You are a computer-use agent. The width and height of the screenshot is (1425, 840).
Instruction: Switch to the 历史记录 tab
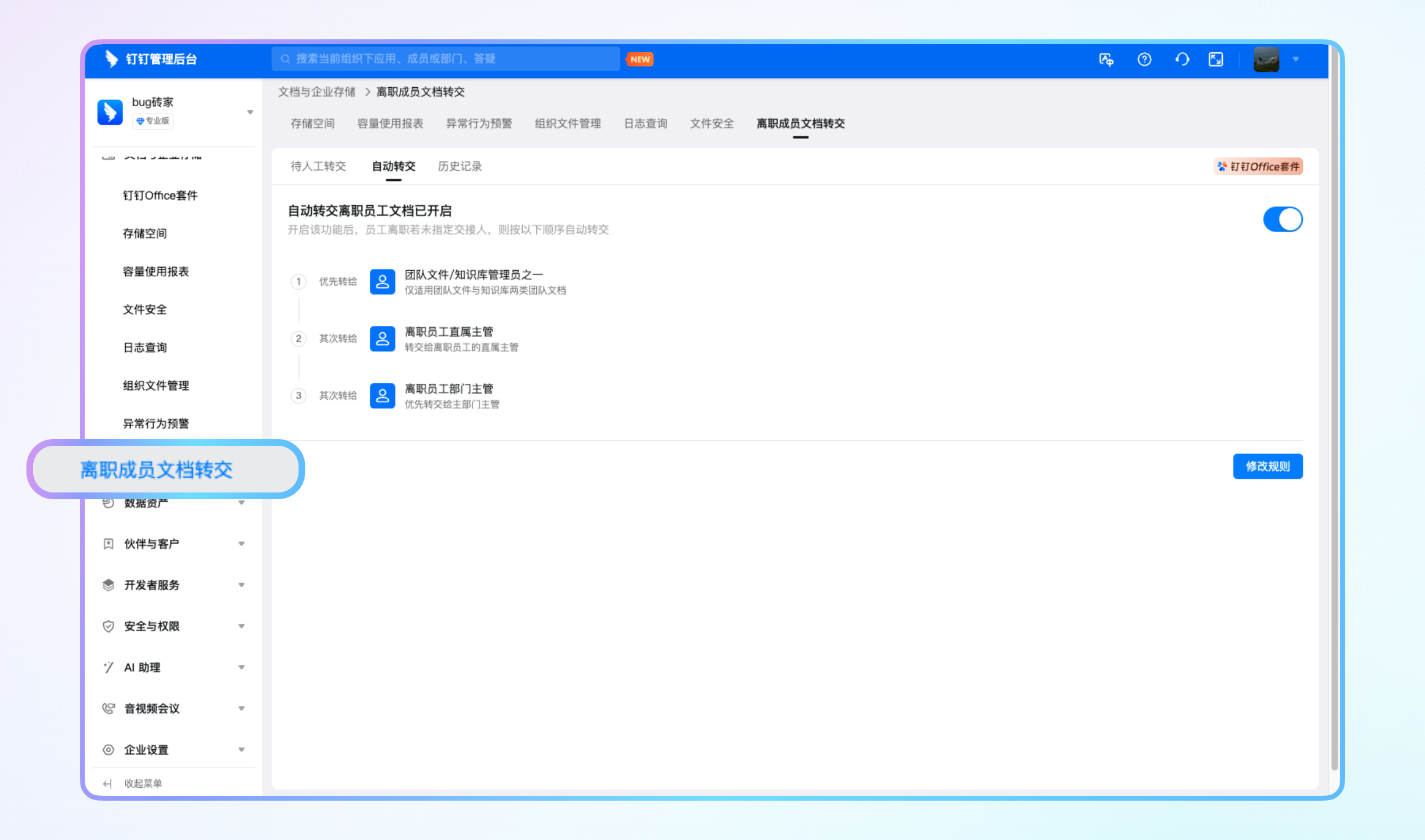tap(460, 166)
